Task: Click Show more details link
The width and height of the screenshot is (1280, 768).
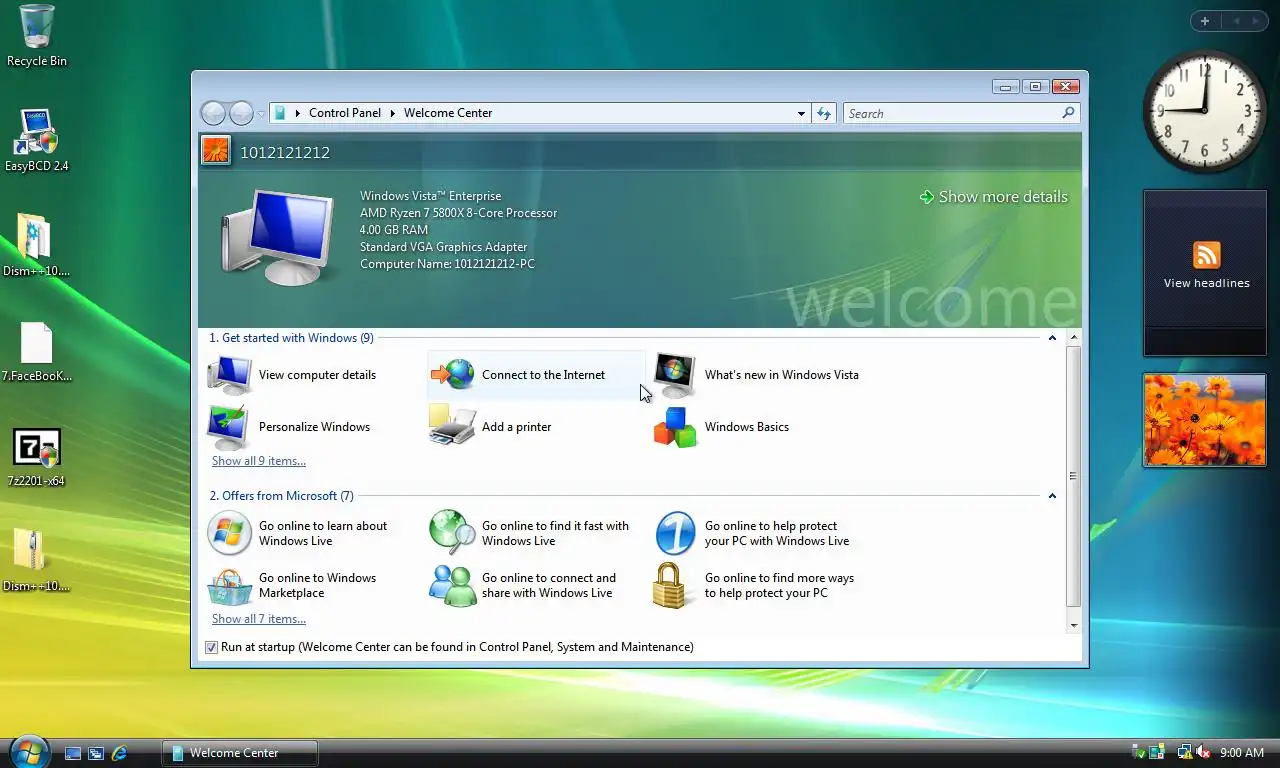Action: coord(993,197)
